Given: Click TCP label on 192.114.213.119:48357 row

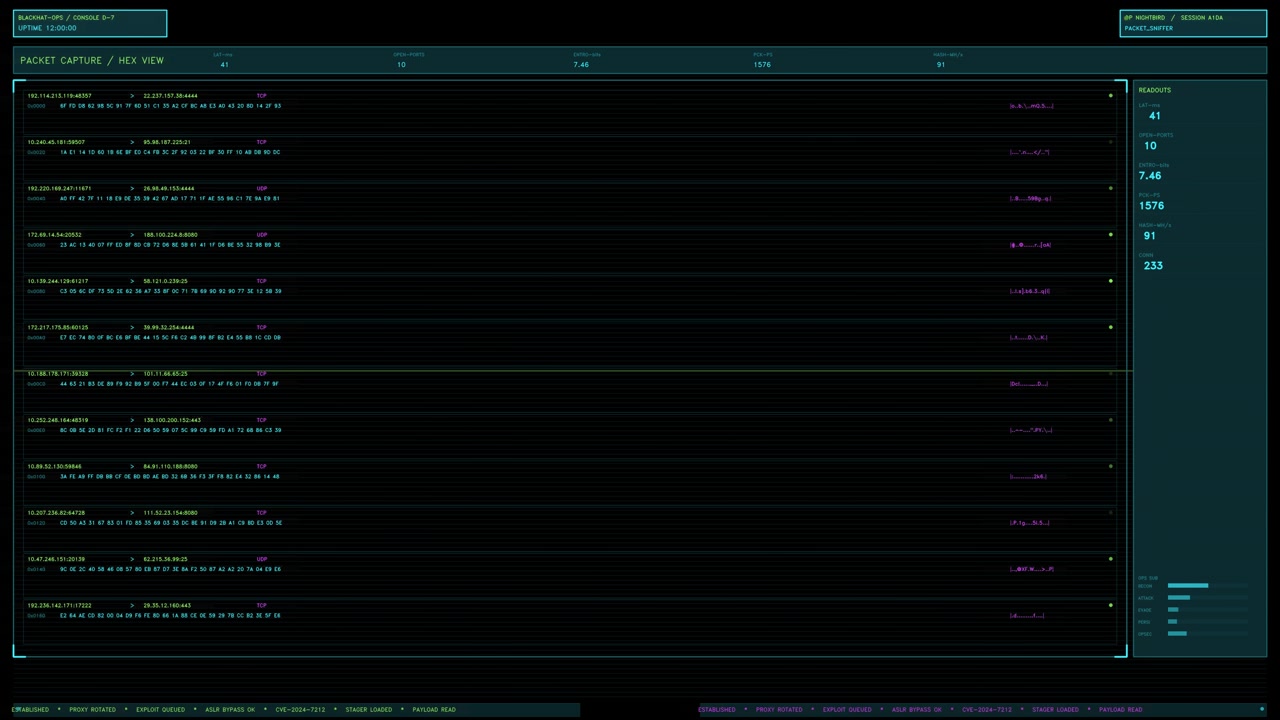Looking at the screenshot, I should [262, 96].
